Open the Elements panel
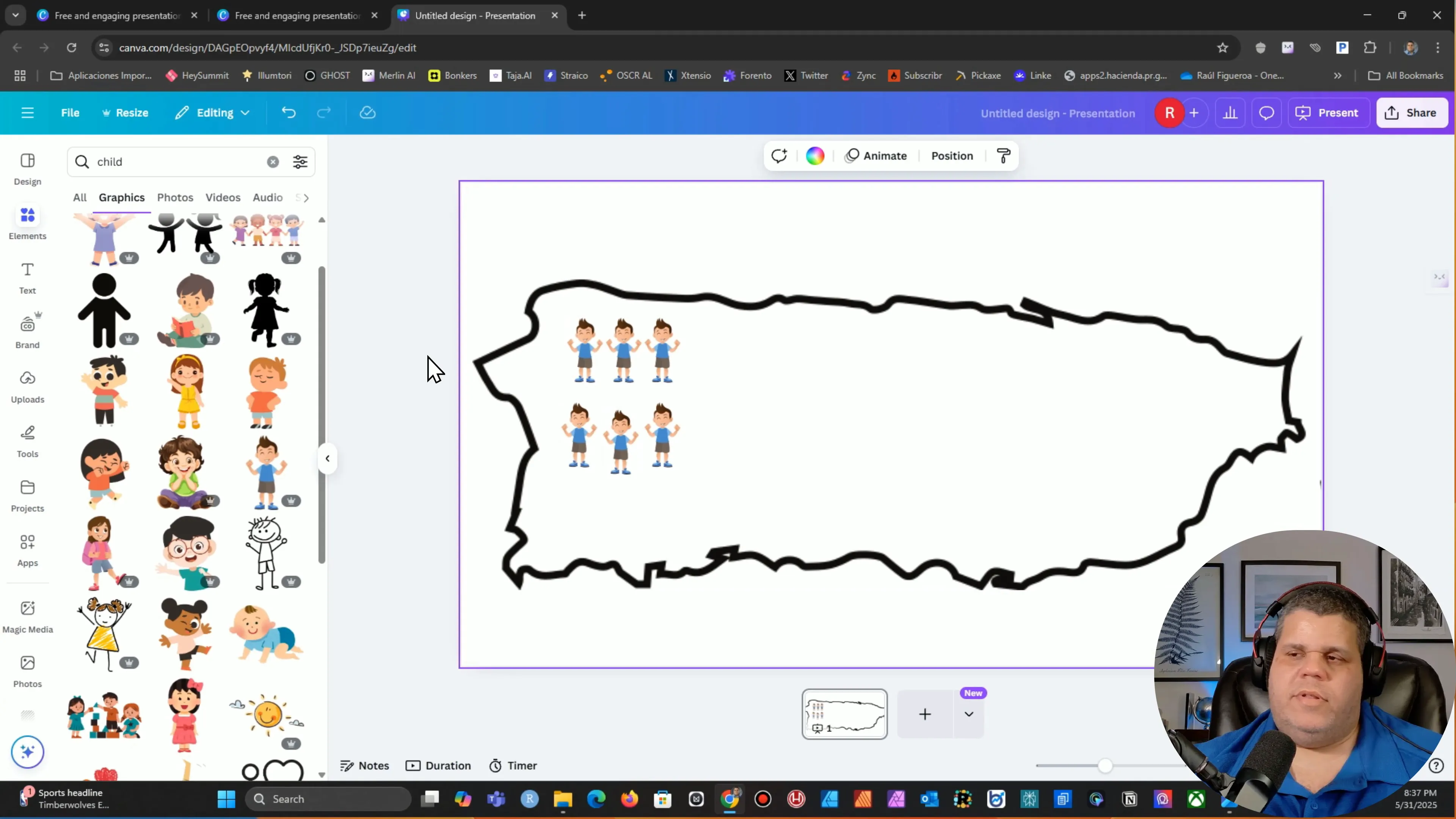The height and width of the screenshot is (819, 1456). pos(27,224)
